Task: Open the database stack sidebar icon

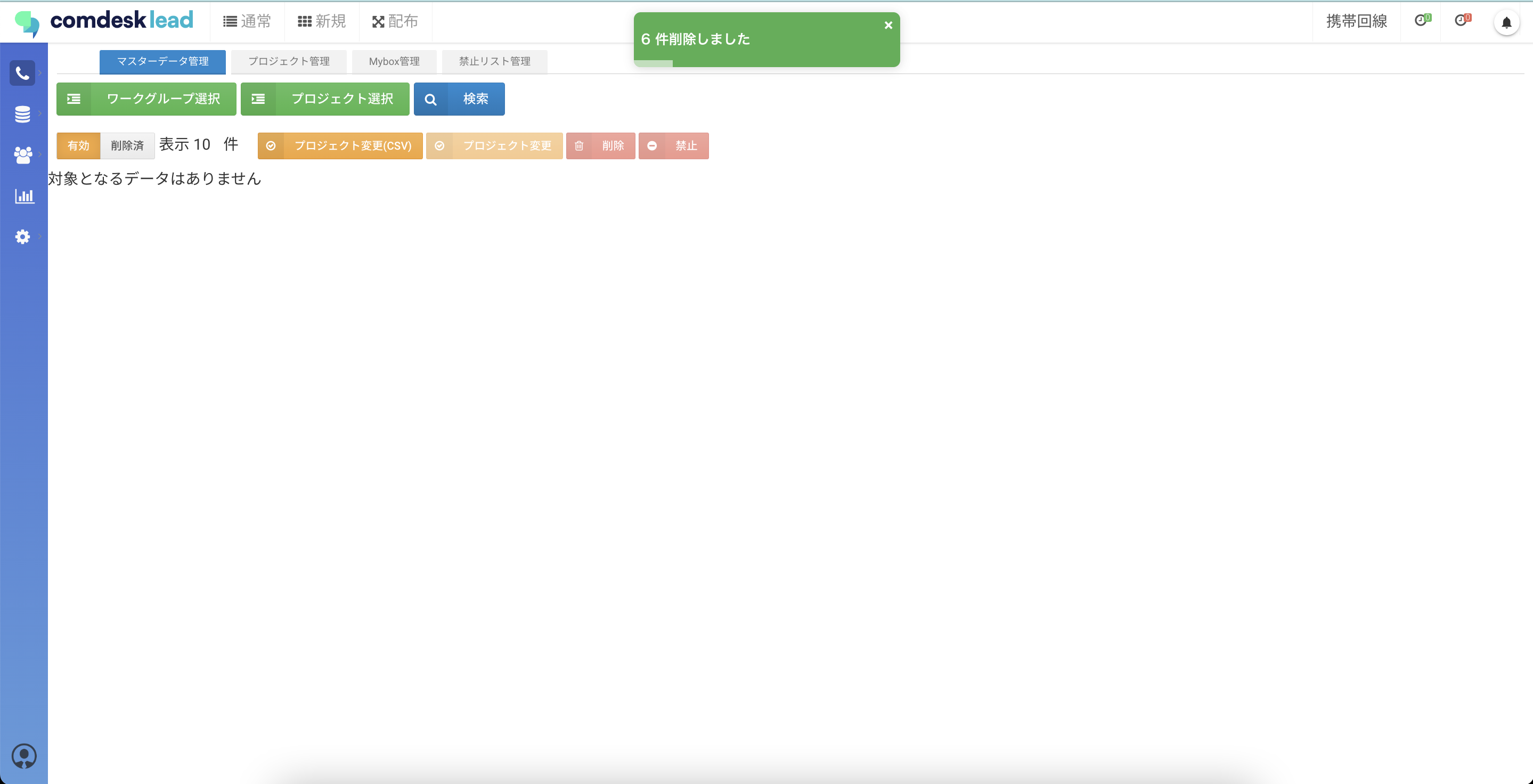Action: point(22,114)
